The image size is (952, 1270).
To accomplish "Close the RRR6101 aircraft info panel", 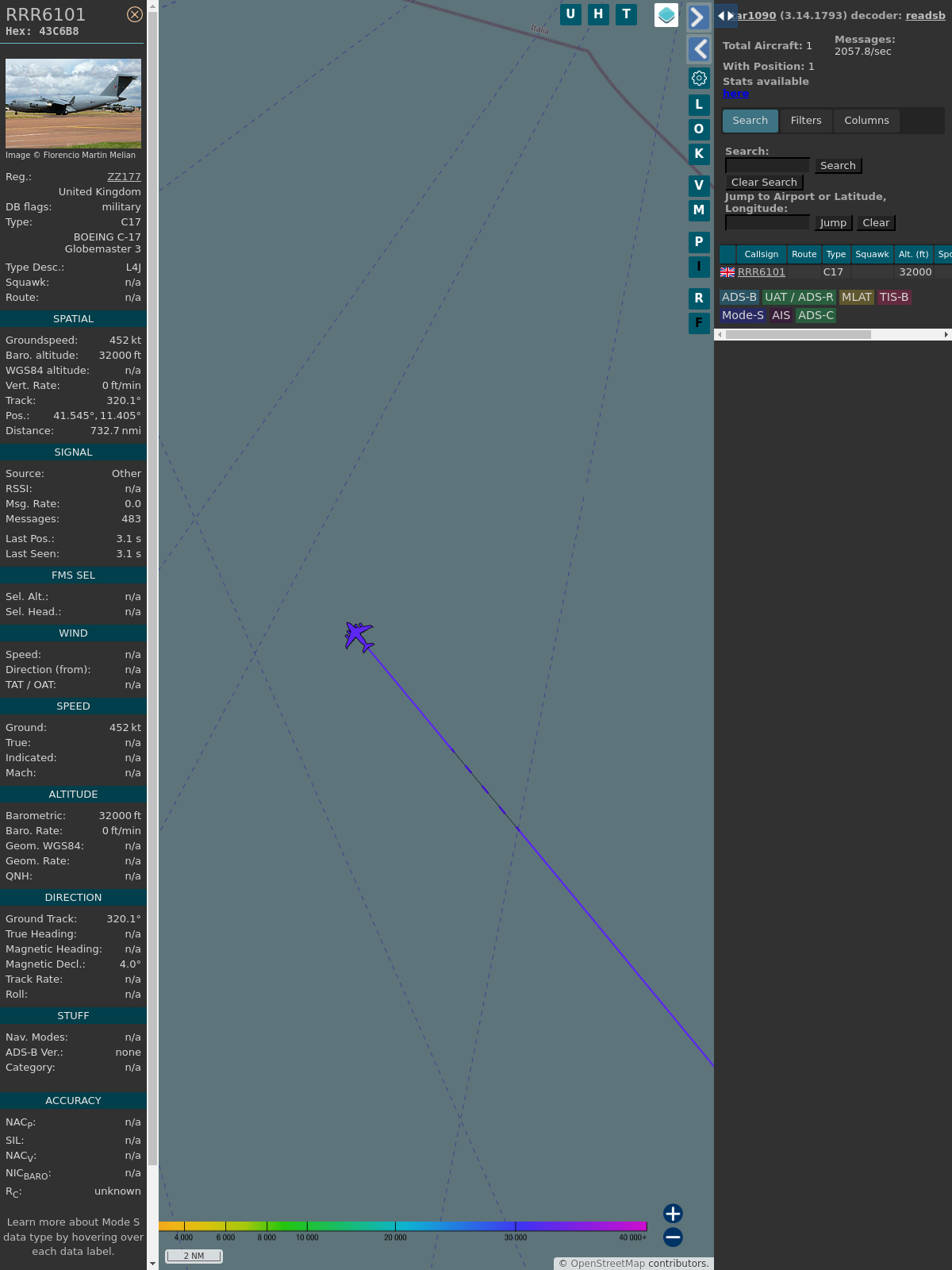I will click(x=135, y=14).
